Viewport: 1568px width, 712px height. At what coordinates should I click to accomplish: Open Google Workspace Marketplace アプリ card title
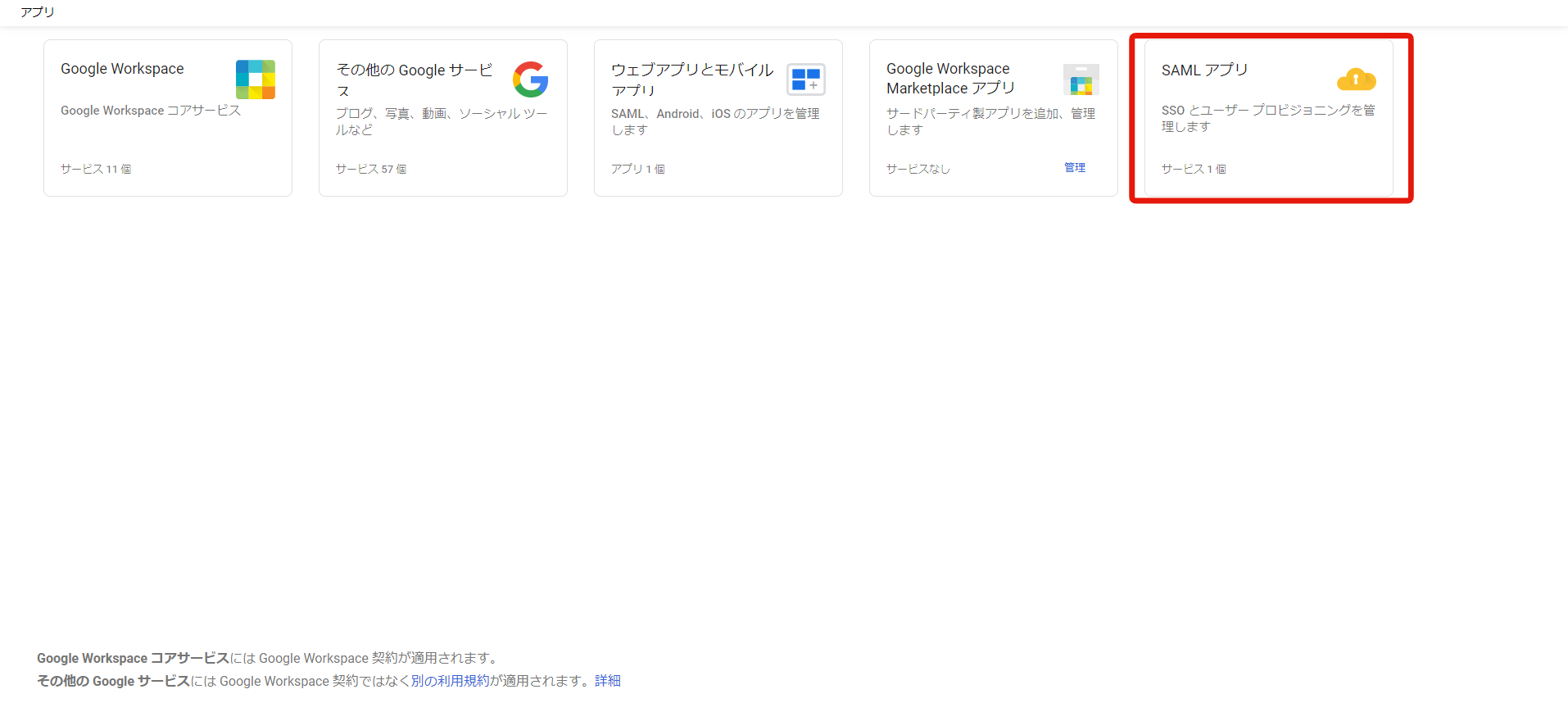(950, 79)
